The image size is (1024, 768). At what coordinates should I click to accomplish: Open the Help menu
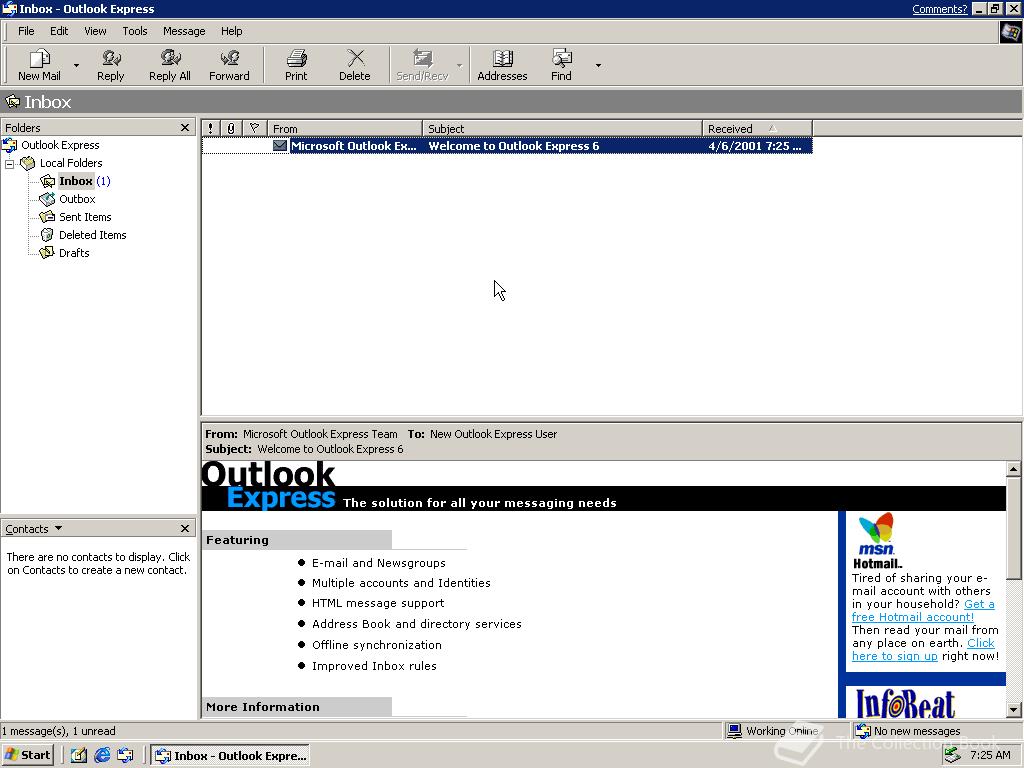[x=231, y=31]
